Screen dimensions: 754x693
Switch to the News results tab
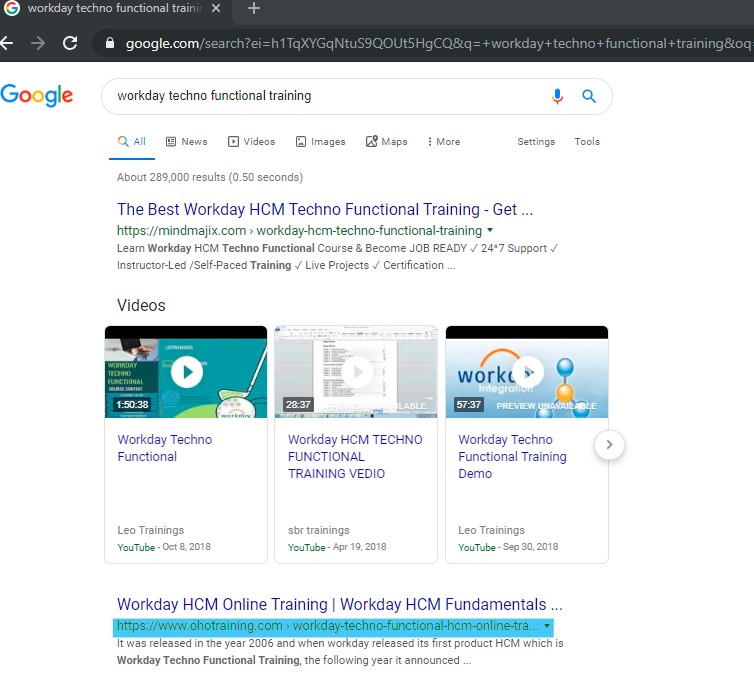tap(186, 142)
